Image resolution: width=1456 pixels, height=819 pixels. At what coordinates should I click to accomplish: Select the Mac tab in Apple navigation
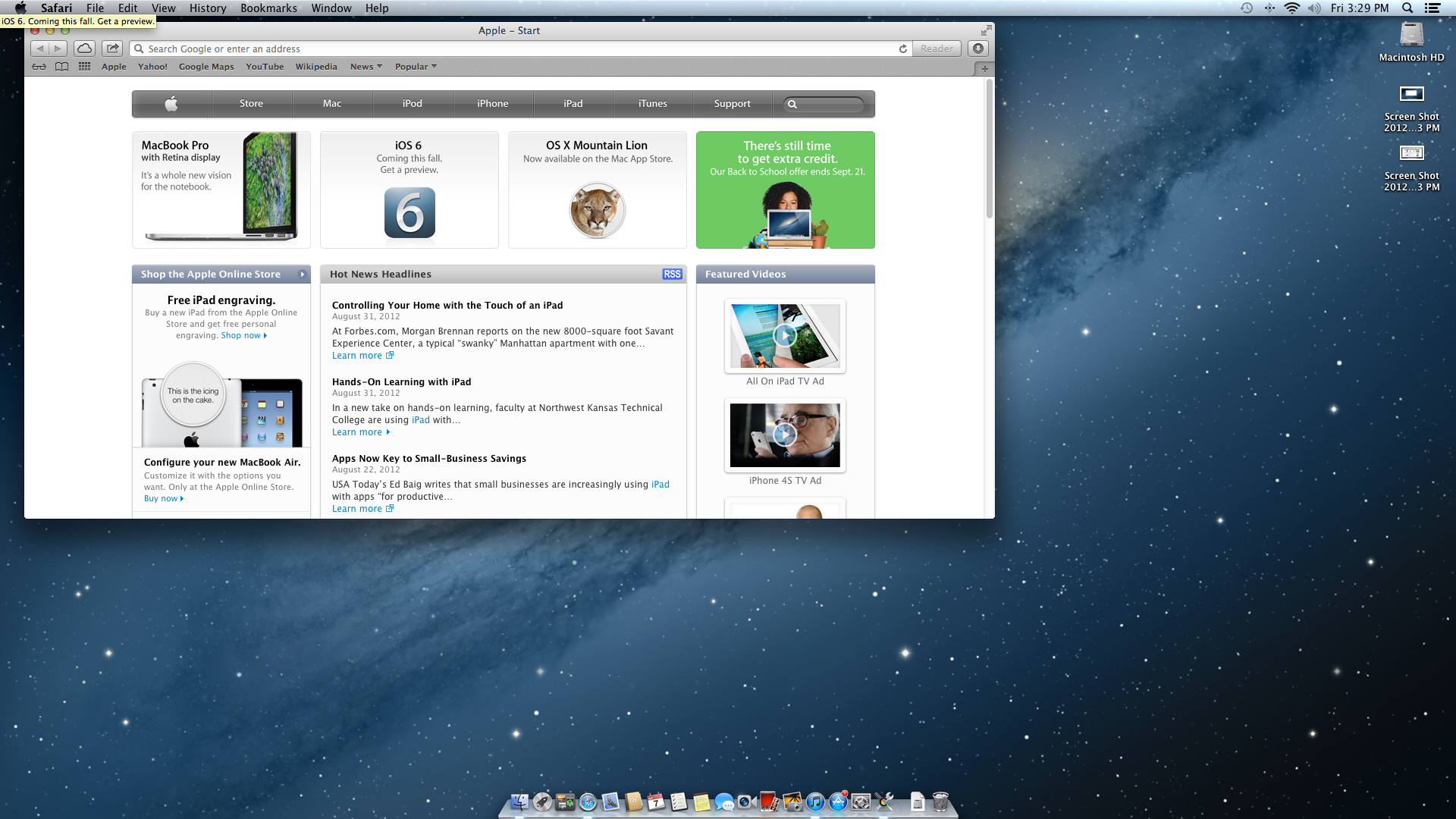point(332,104)
